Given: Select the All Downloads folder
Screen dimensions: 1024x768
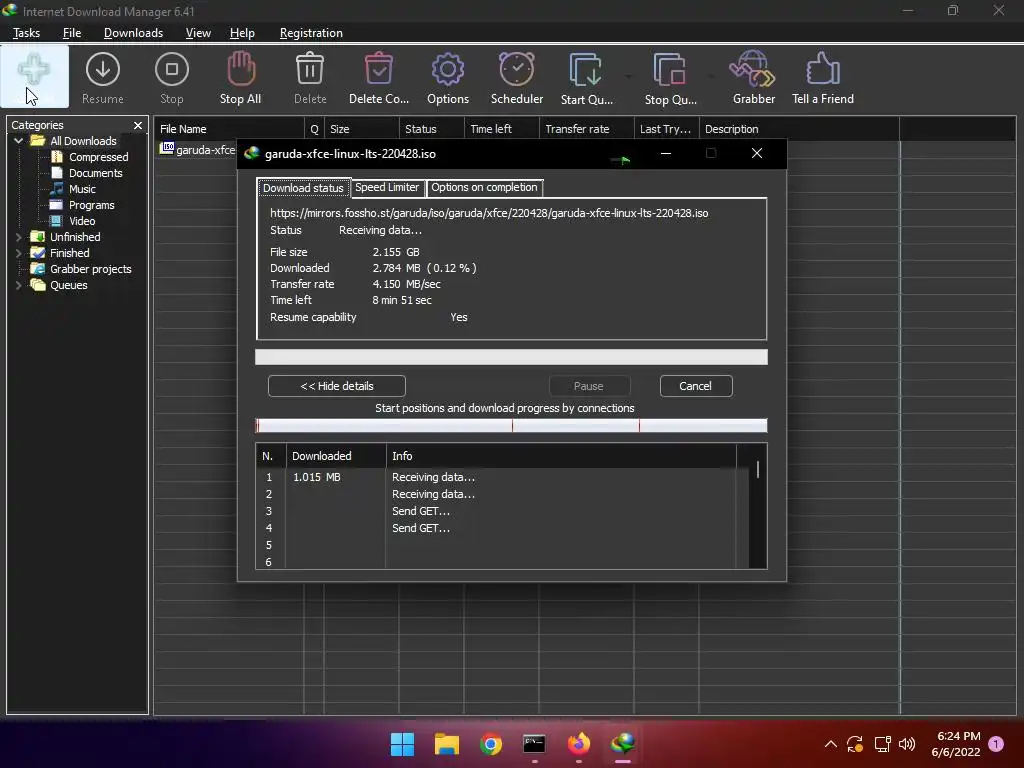Looking at the screenshot, I should pos(83,141).
